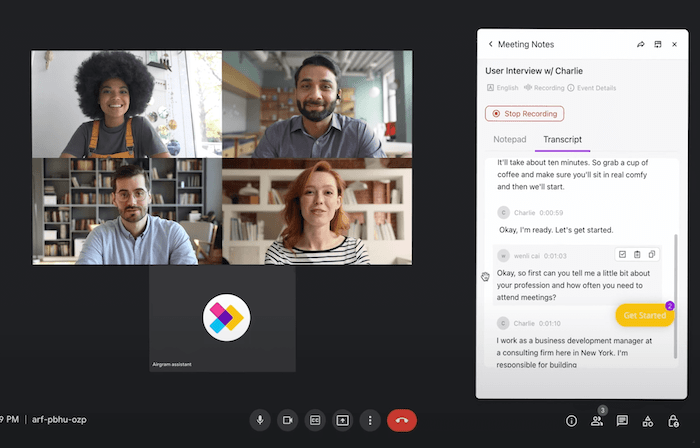
Task: Click timestamp 0:01:10 in transcript
Action: point(550,324)
